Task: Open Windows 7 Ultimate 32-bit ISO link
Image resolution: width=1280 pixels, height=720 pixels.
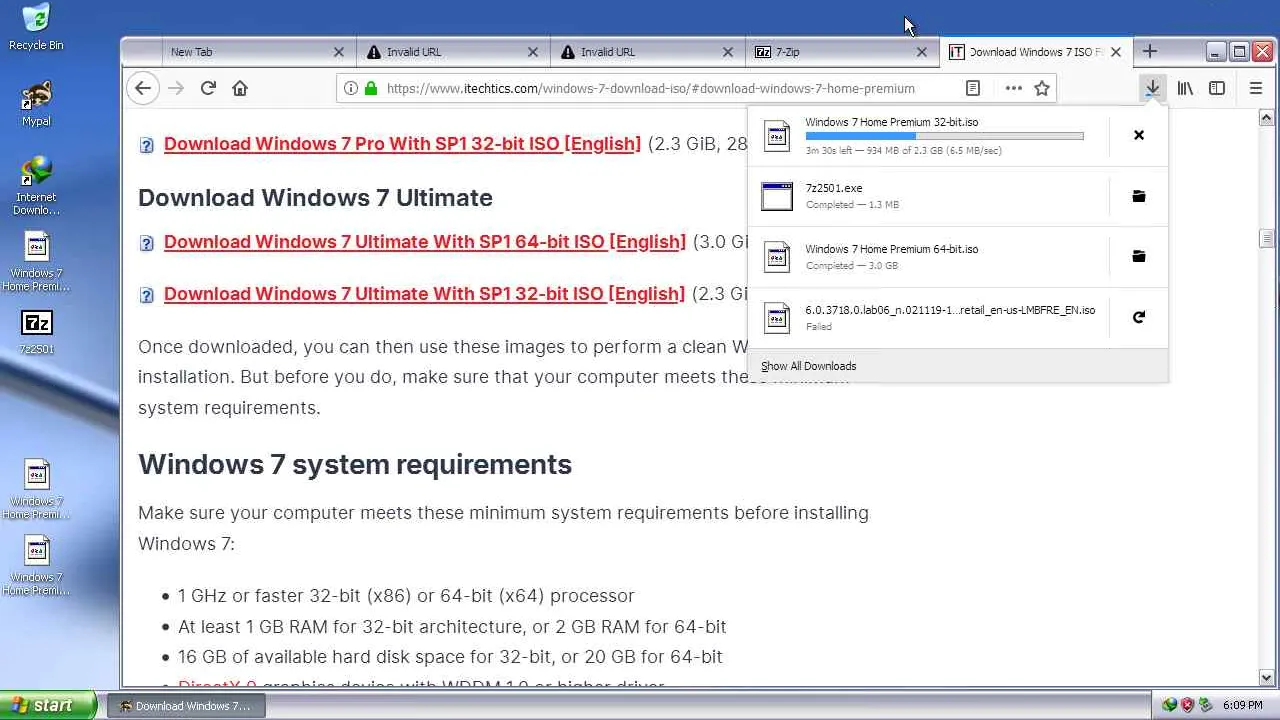Action: click(x=424, y=294)
